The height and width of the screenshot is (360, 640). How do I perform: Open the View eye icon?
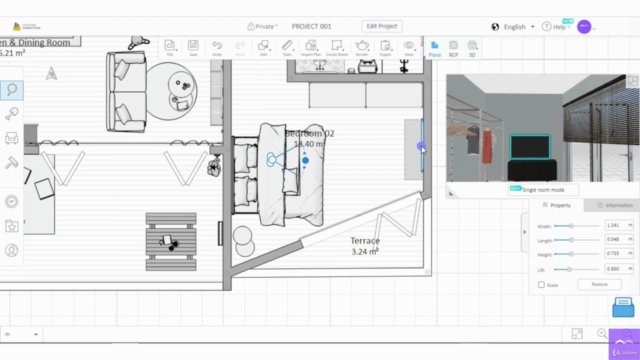409,48
